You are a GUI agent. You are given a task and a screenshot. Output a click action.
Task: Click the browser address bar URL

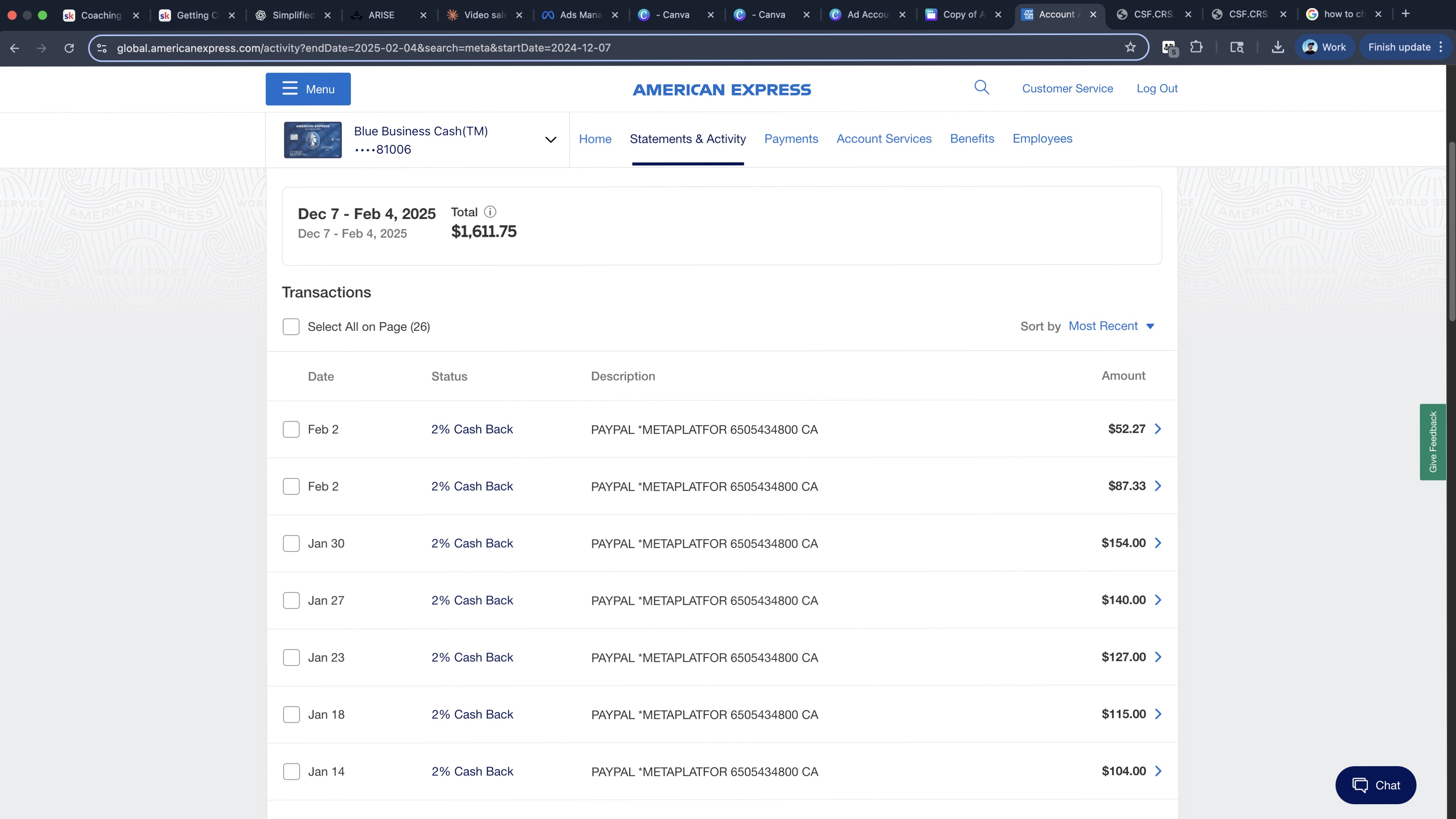coord(363,48)
